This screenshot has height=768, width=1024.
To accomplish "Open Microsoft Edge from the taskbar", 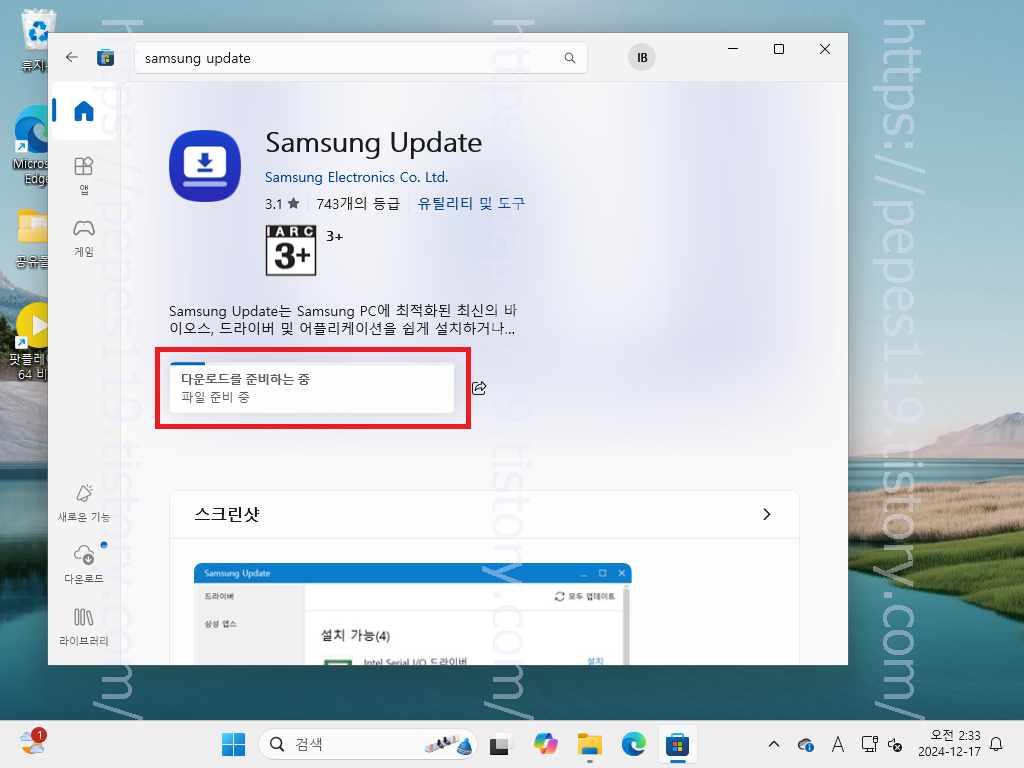I will click(x=633, y=744).
